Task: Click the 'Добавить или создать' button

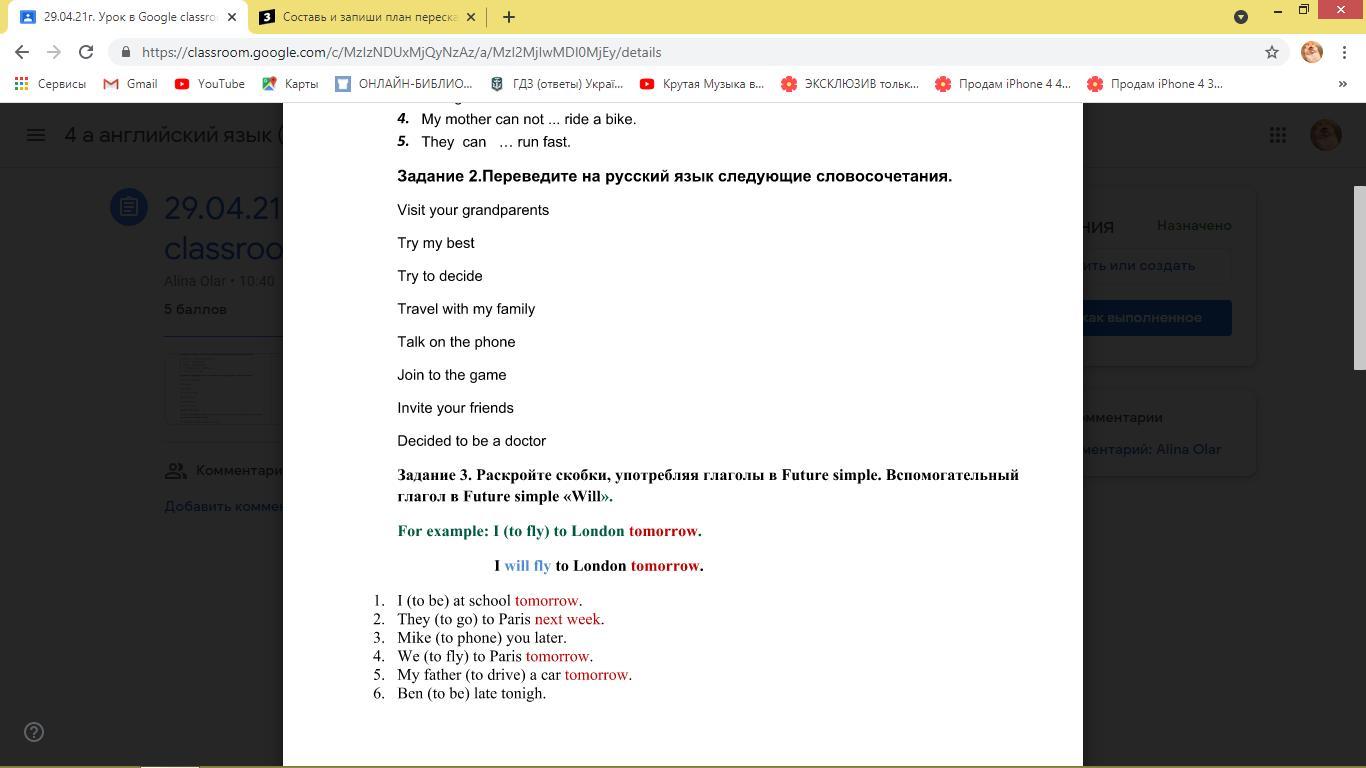Action: point(1157,266)
